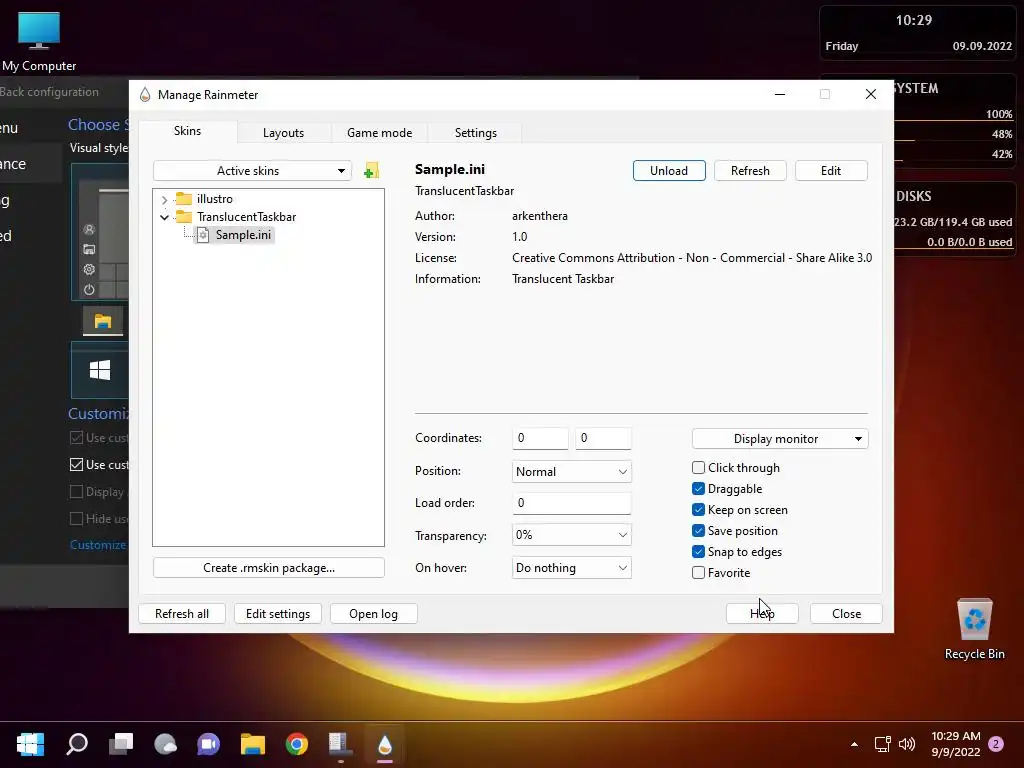Click the illustro folder icon

184,199
